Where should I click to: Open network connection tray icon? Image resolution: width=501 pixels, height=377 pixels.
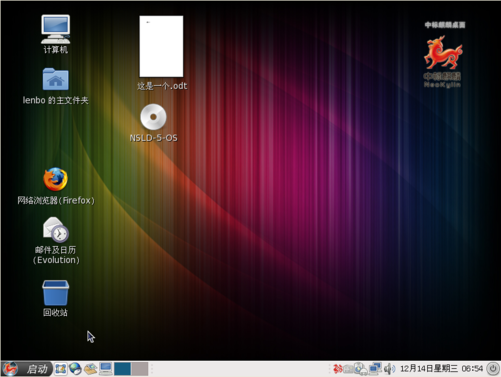click(x=375, y=369)
